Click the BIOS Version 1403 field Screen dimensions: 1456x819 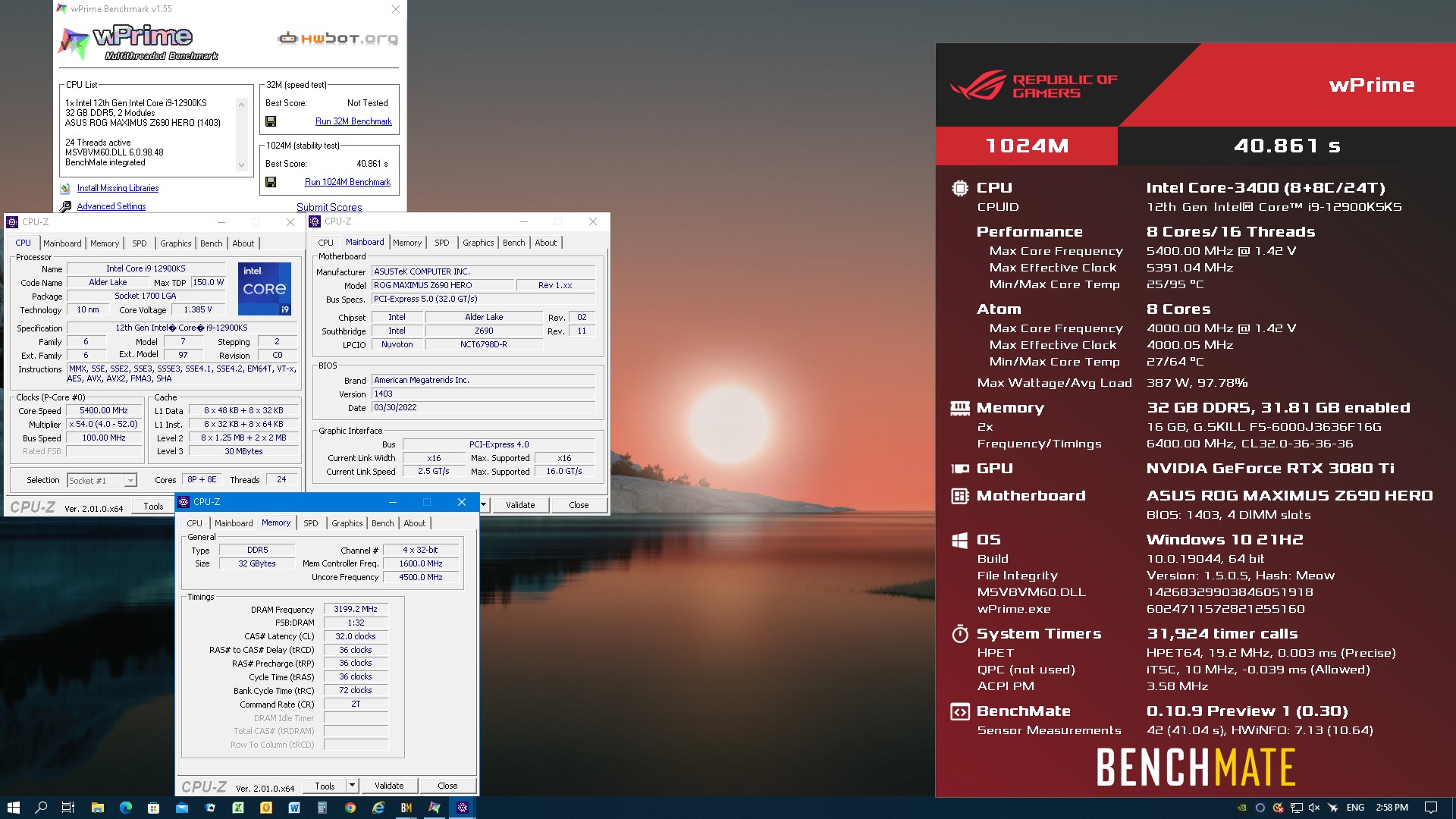[483, 394]
